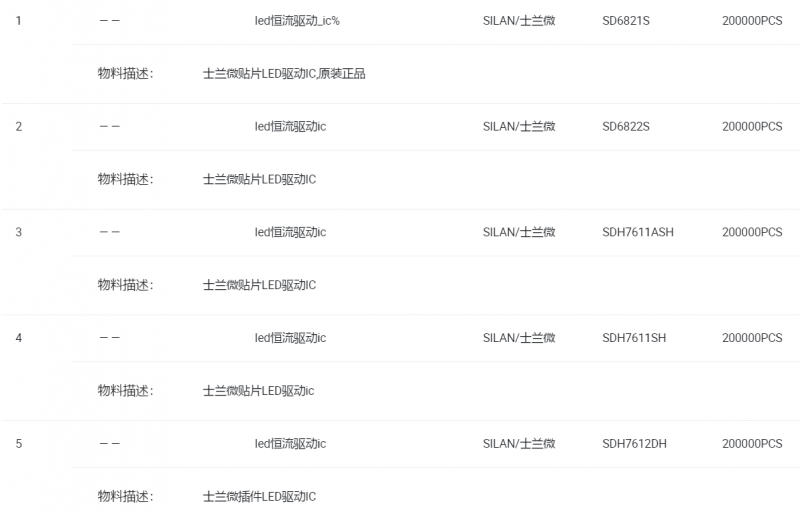This screenshot has height=512, width=800.
Task: Click row number 2 in the list
Action: pyautogui.click(x=19, y=127)
